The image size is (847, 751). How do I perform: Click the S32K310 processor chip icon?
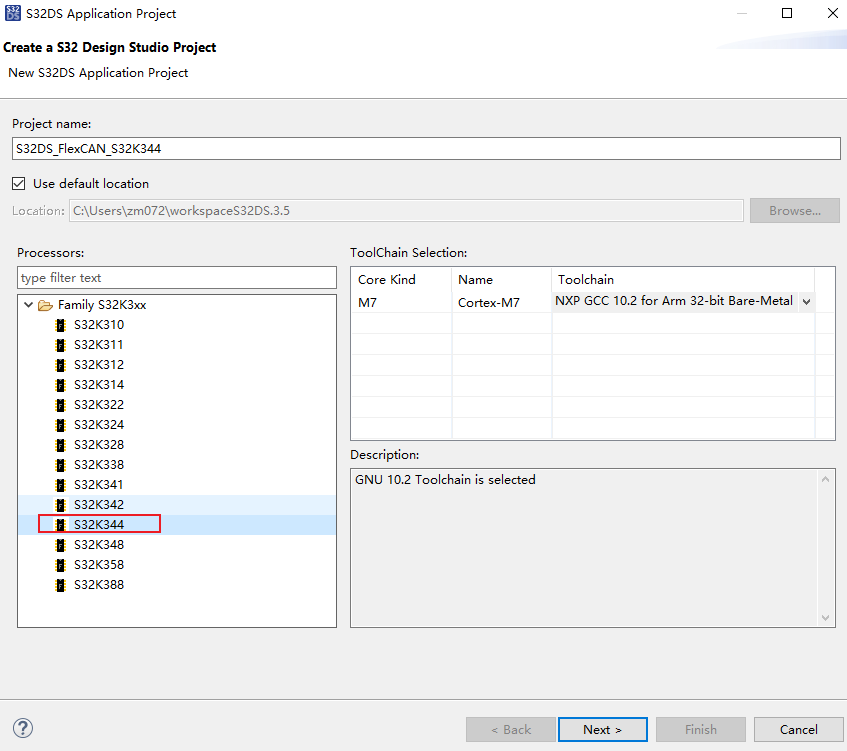click(60, 325)
